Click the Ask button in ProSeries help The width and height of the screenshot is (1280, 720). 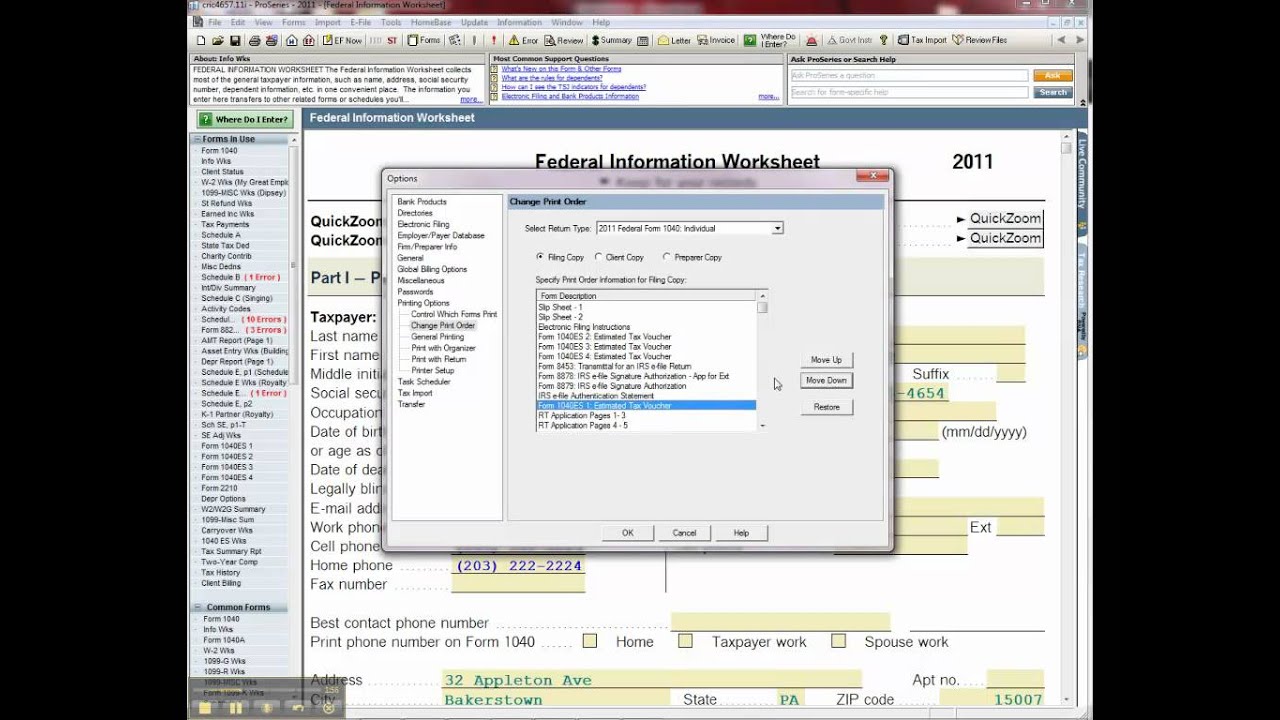tap(1052, 76)
